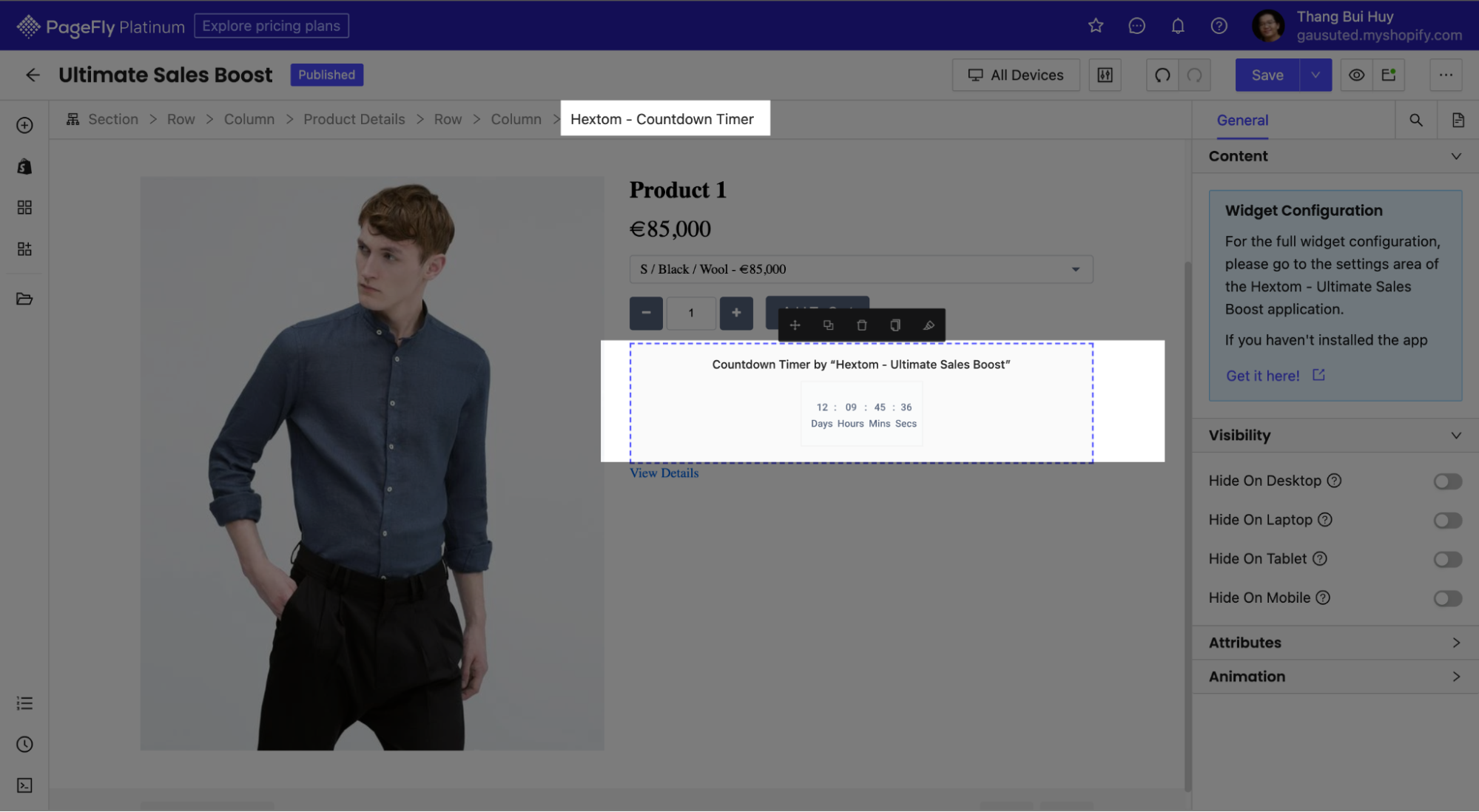The height and width of the screenshot is (812, 1479).
Task: Click the search icon in the inspector panel
Action: point(1415,120)
